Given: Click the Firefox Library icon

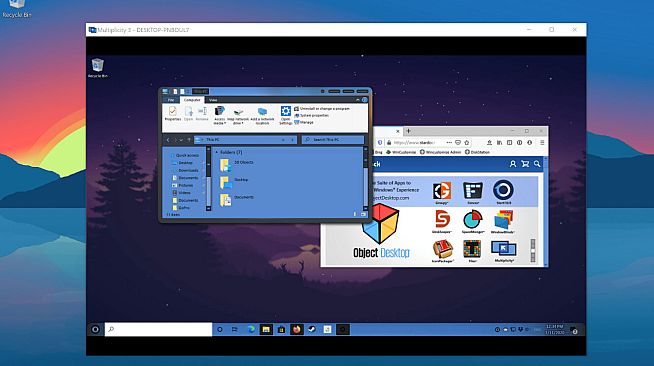Looking at the screenshot, I should coord(499,143).
